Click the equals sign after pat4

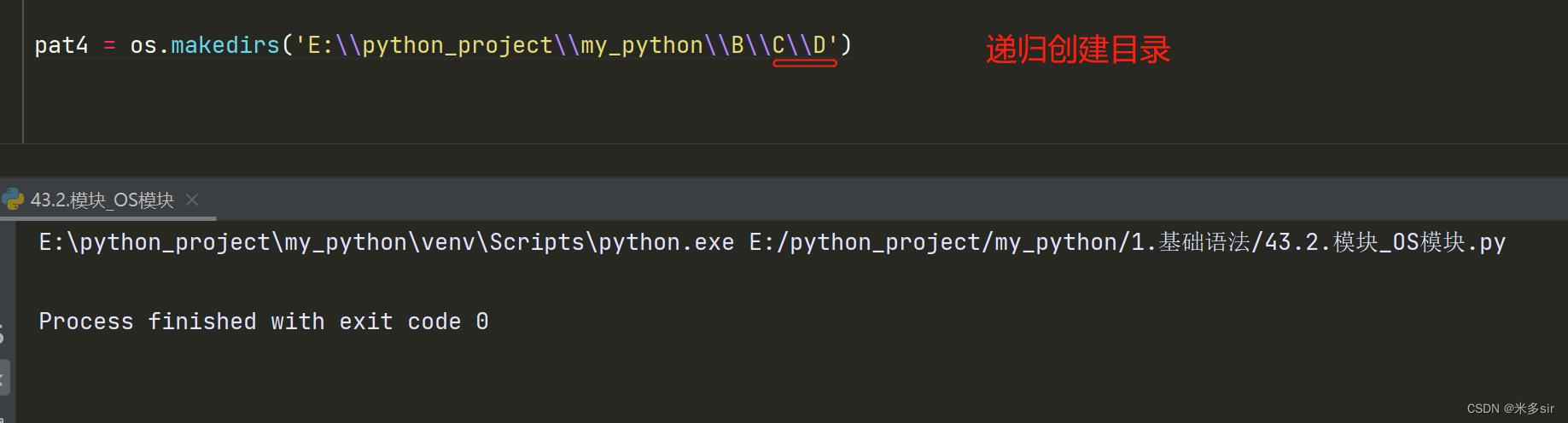[109, 45]
